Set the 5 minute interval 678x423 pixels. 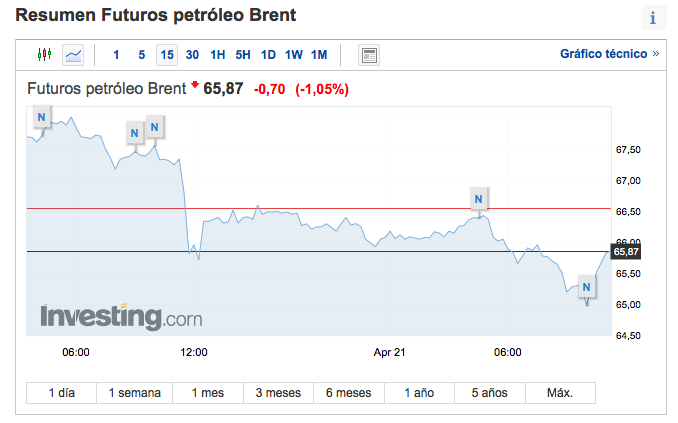point(142,55)
